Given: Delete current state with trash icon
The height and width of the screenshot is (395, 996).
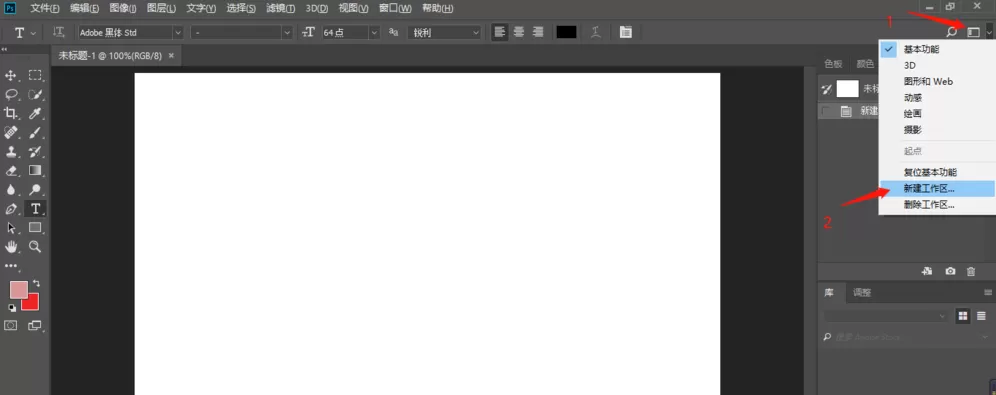Looking at the screenshot, I should [971, 271].
